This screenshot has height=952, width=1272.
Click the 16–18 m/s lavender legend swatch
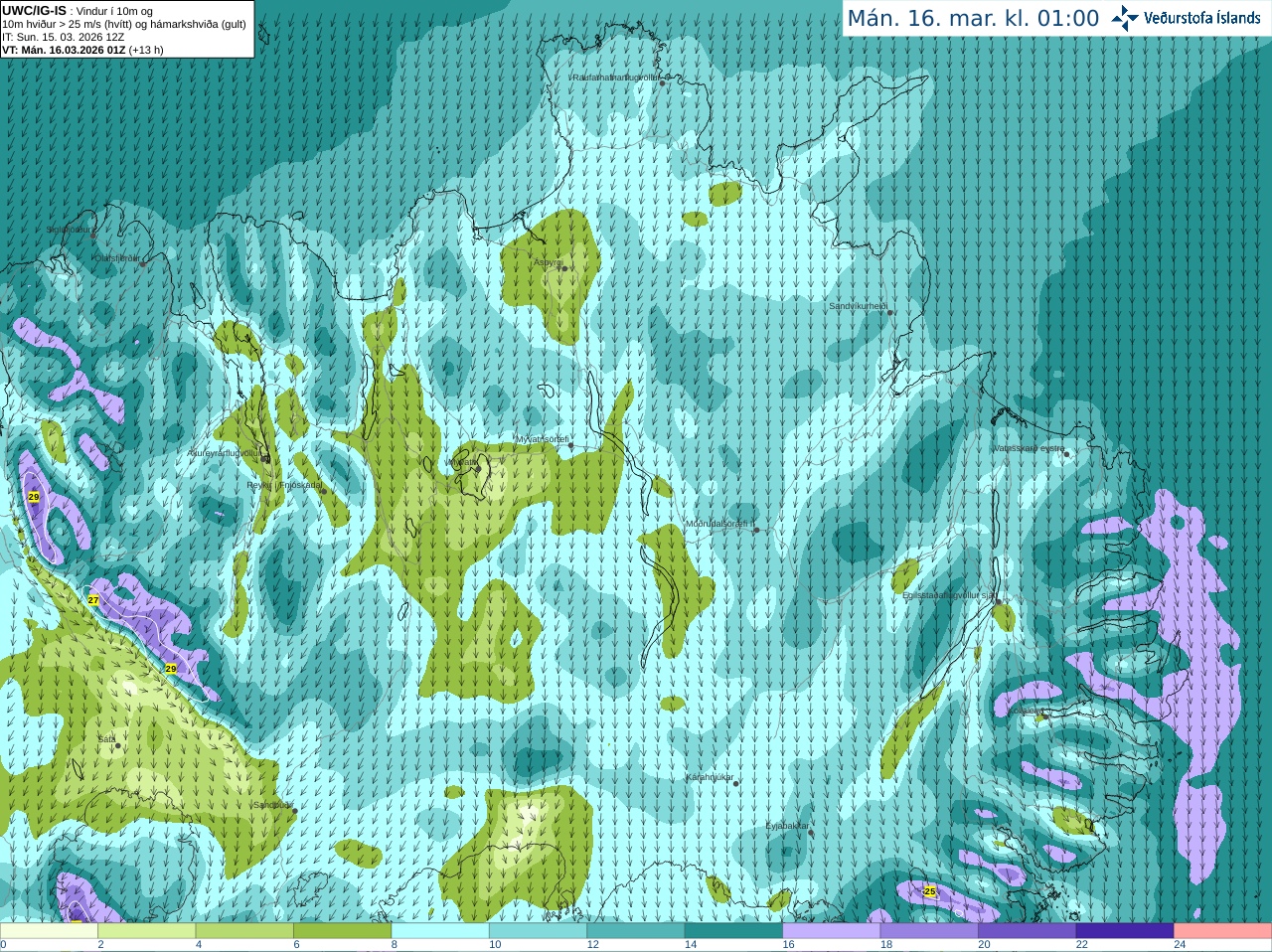[832, 931]
